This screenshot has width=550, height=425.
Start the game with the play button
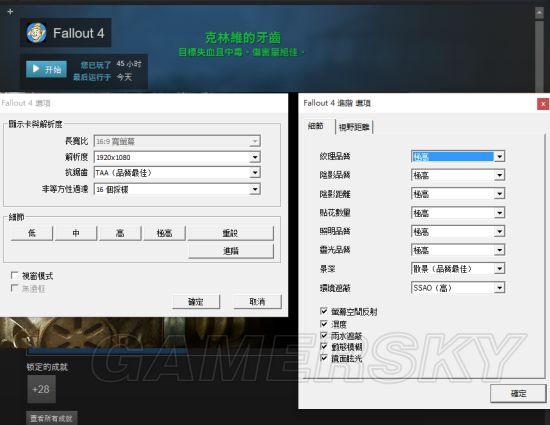pyautogui.click(x=46, y=69)
